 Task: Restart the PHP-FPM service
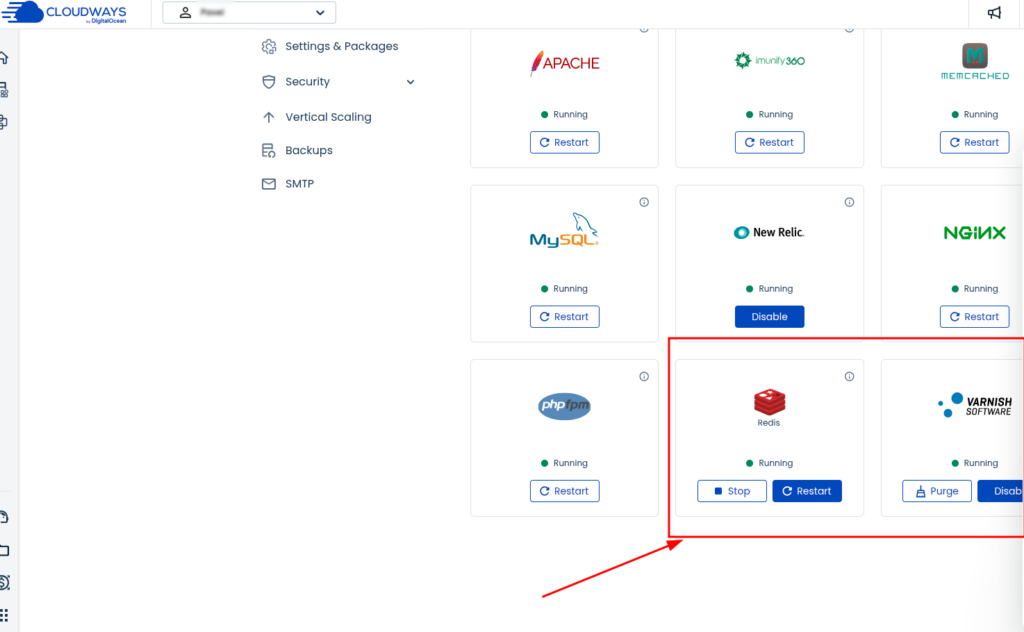point(564,491)
